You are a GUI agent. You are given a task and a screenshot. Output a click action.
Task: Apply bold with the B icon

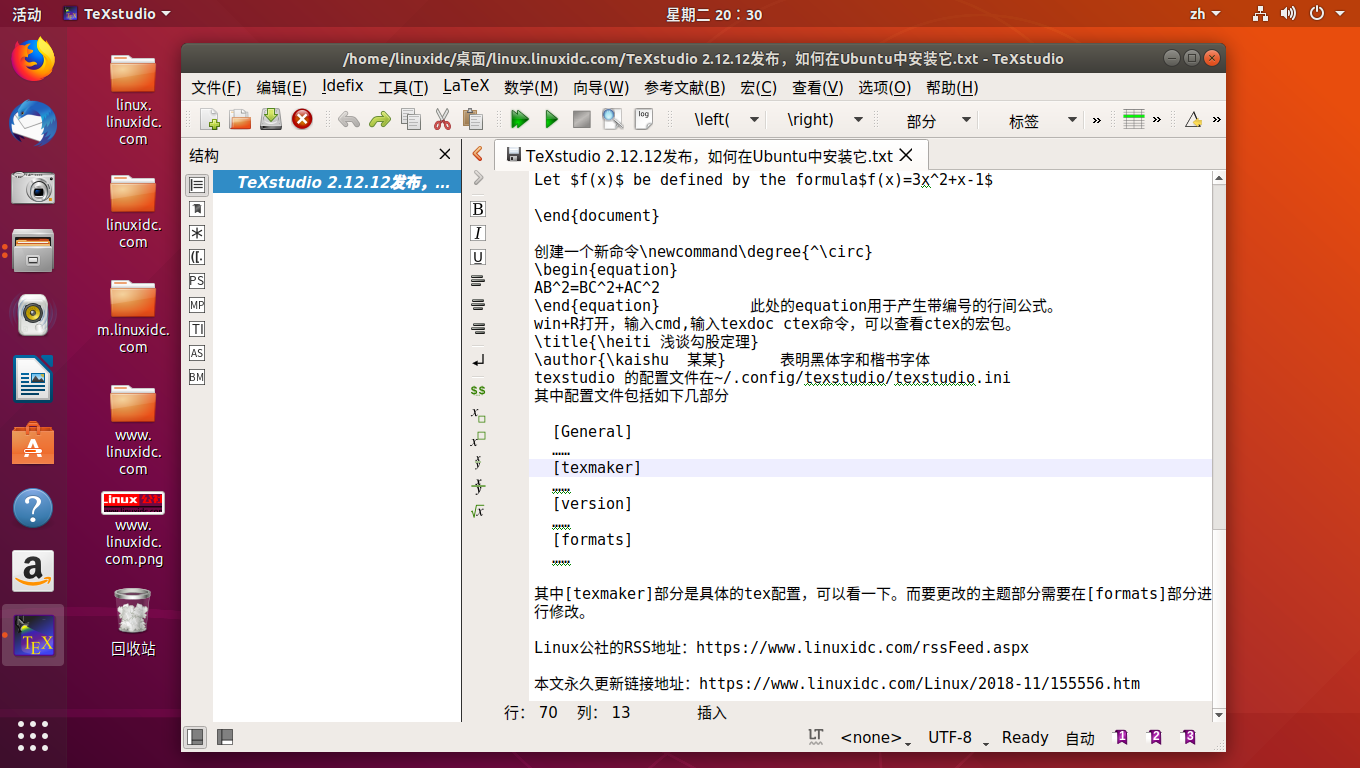click(x=478, y=209)
